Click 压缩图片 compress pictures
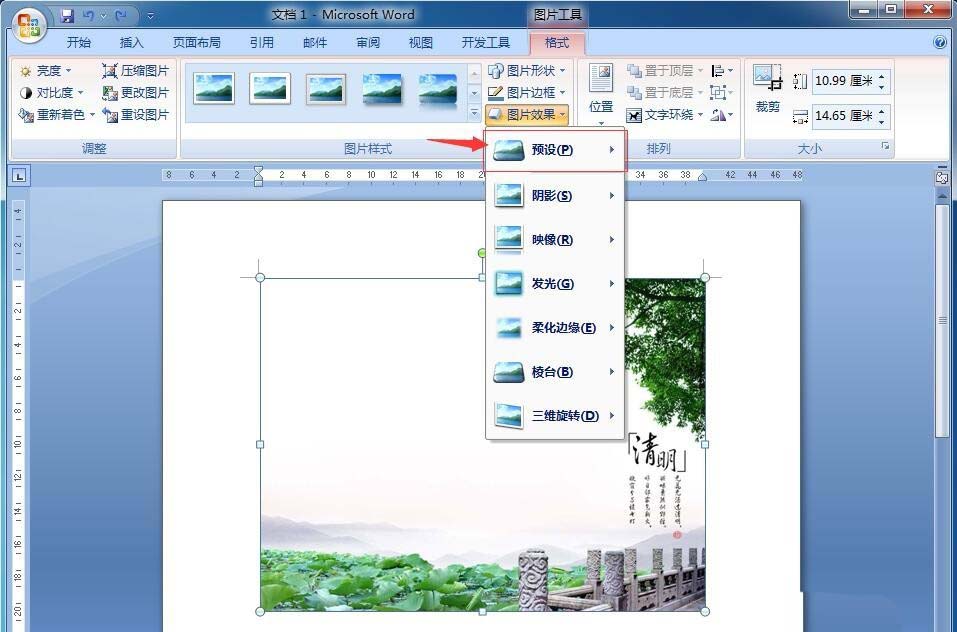This screenshot has height=632, width=957. pyautogui.click(x=135, y=71)
